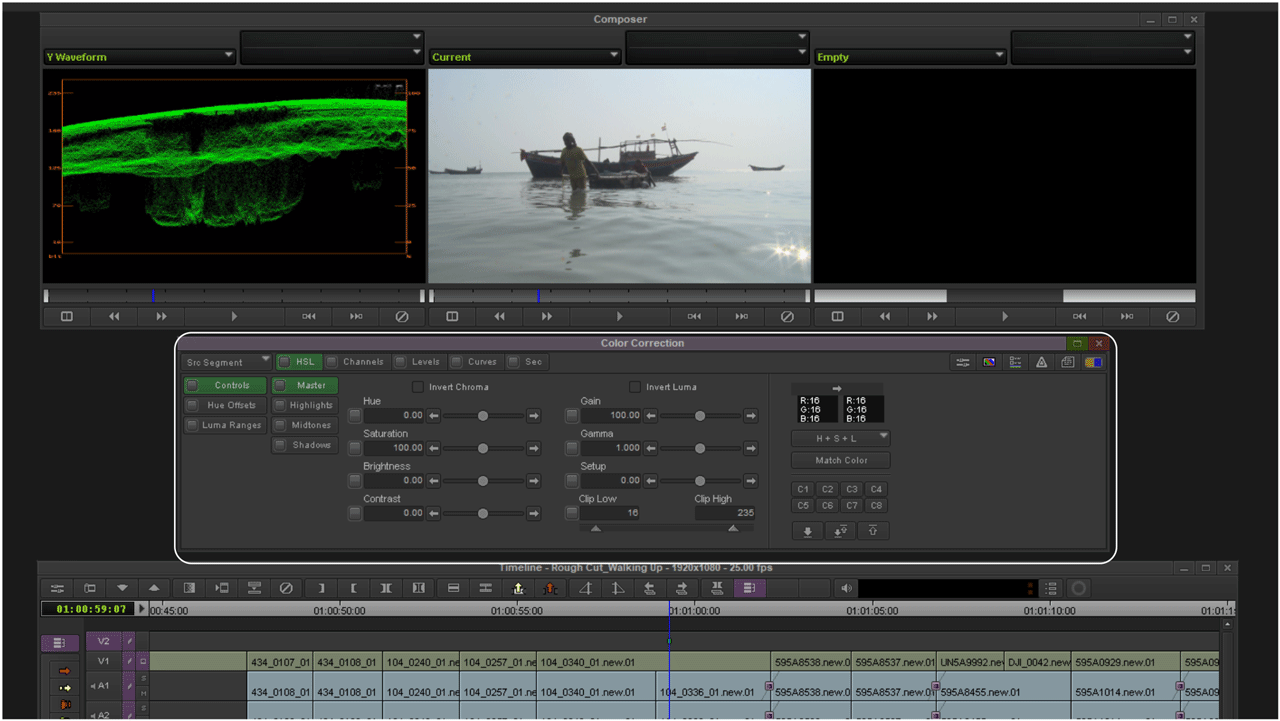This screenshot has width=1280, height=721.
Task: Switch to the Channels tab
Action: click(x=361, y=362)
